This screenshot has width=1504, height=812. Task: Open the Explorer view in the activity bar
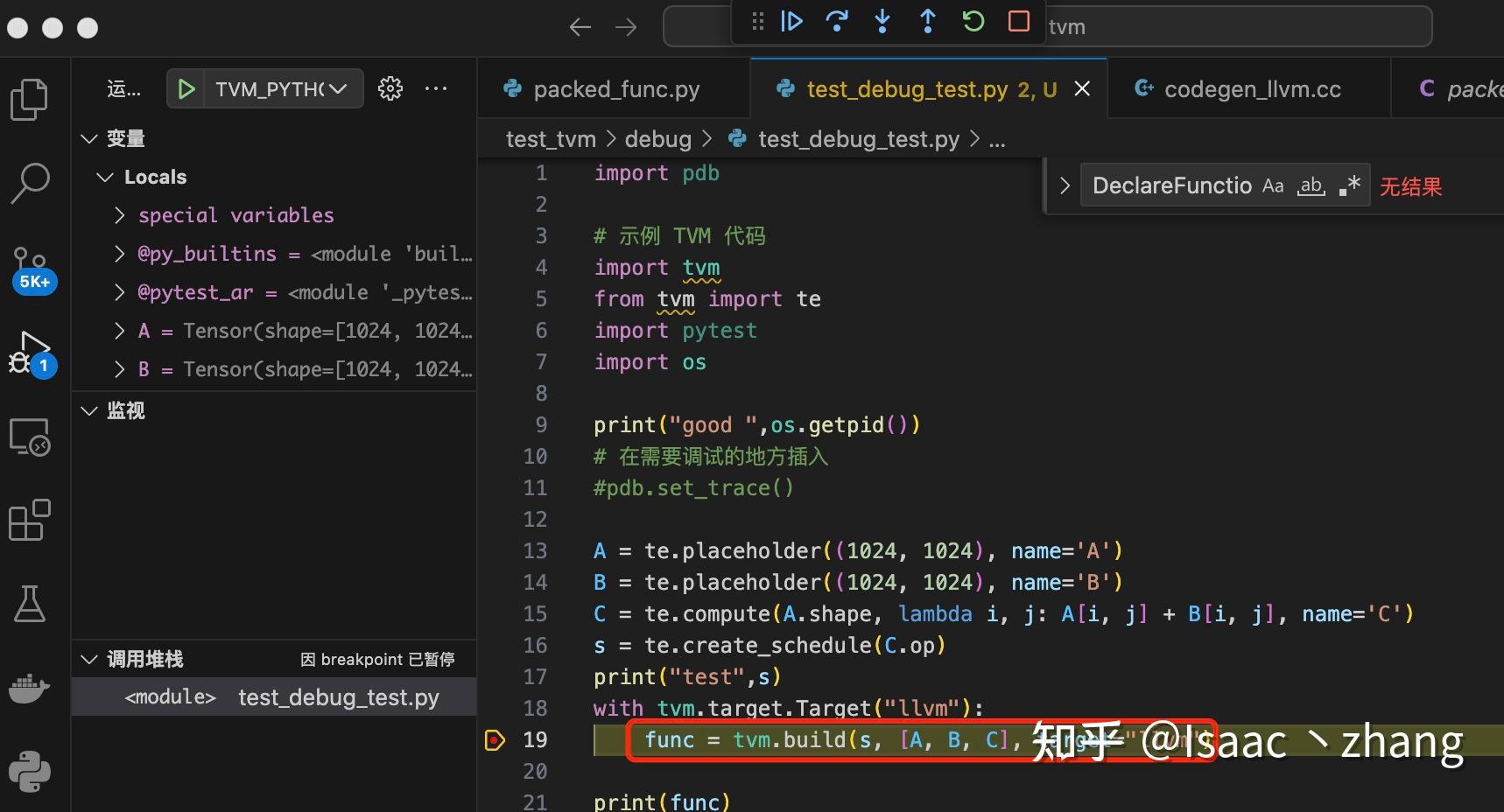31,99
